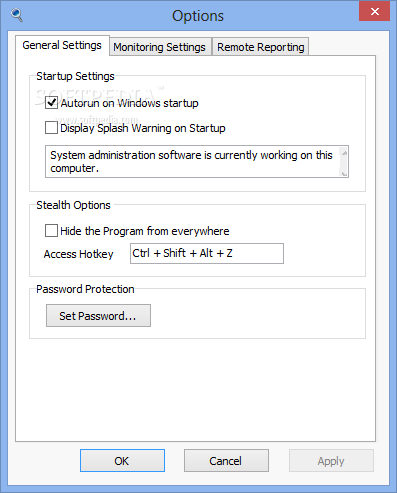Click the Password Protection group heading

click(85, 289)
